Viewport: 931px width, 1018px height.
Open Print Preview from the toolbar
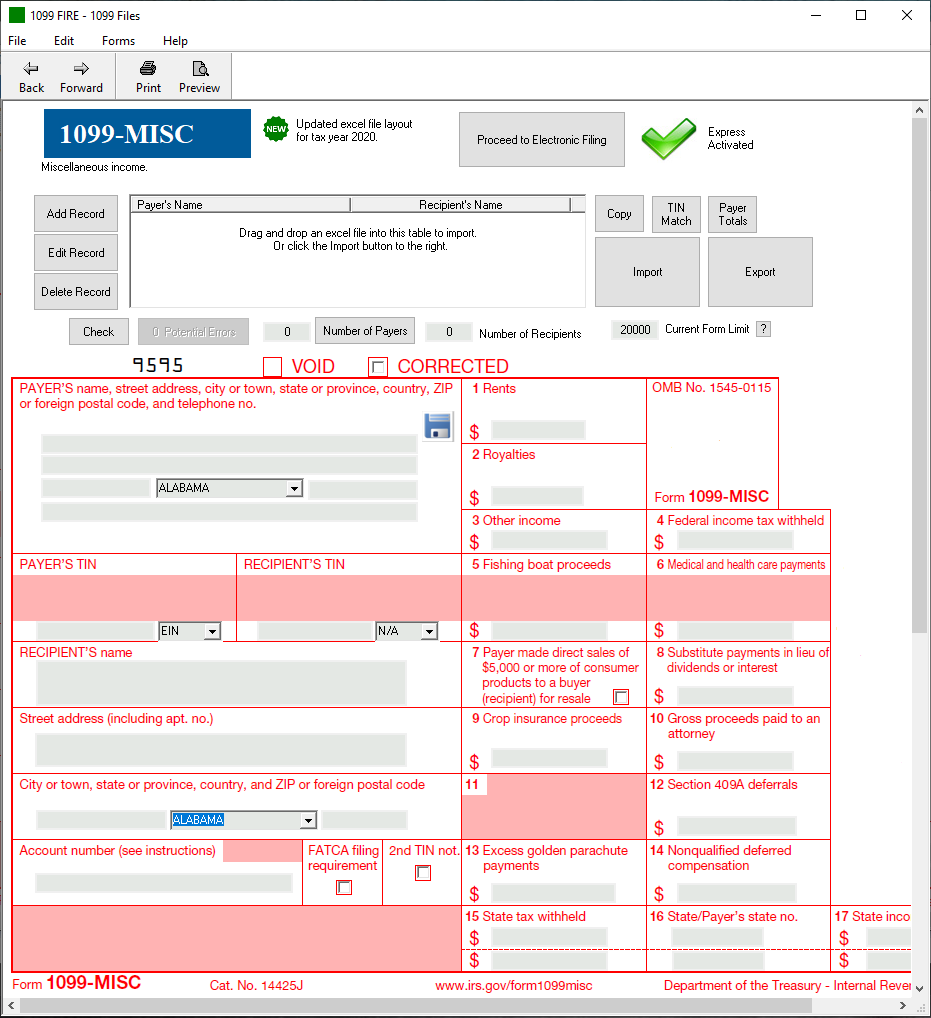199,77
